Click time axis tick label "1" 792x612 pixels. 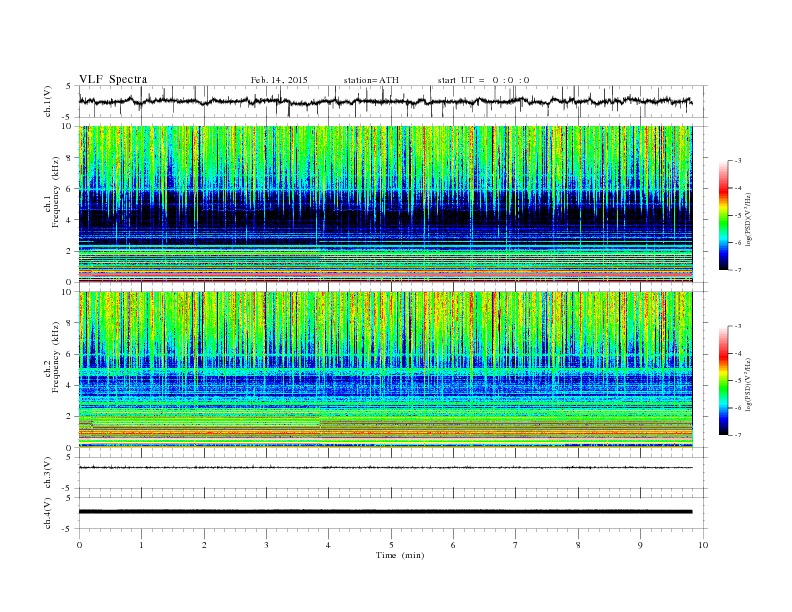[142, 545]
